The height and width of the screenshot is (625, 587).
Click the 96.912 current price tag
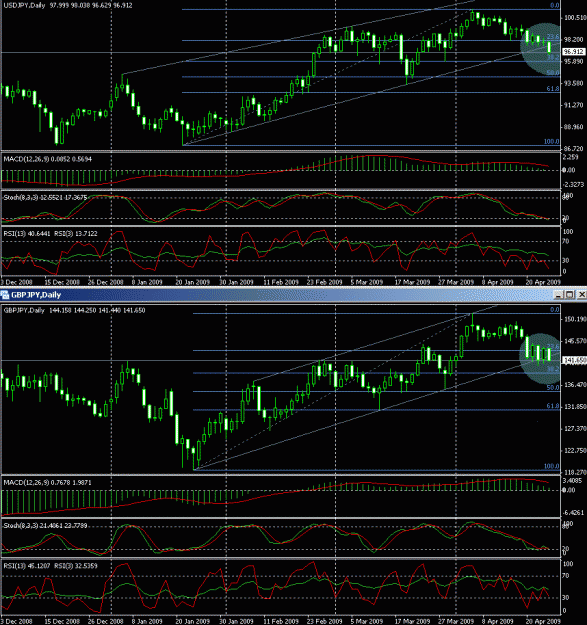(x=574, y=52)
